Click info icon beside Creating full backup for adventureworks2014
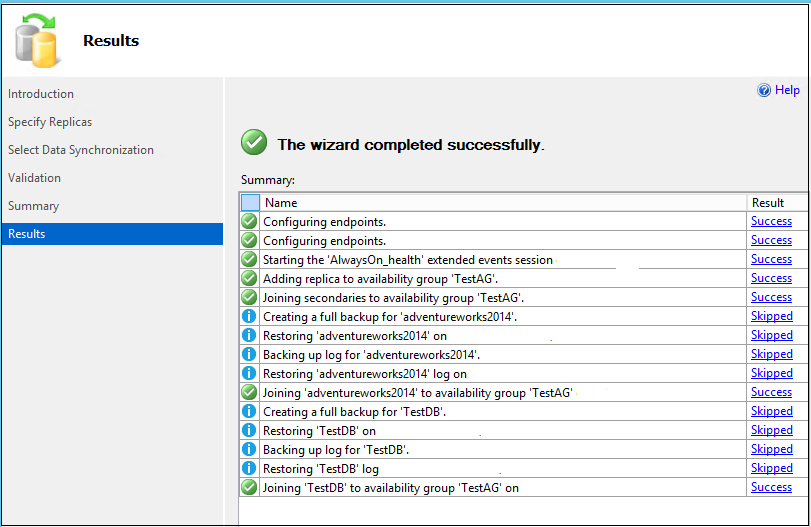 250,316
